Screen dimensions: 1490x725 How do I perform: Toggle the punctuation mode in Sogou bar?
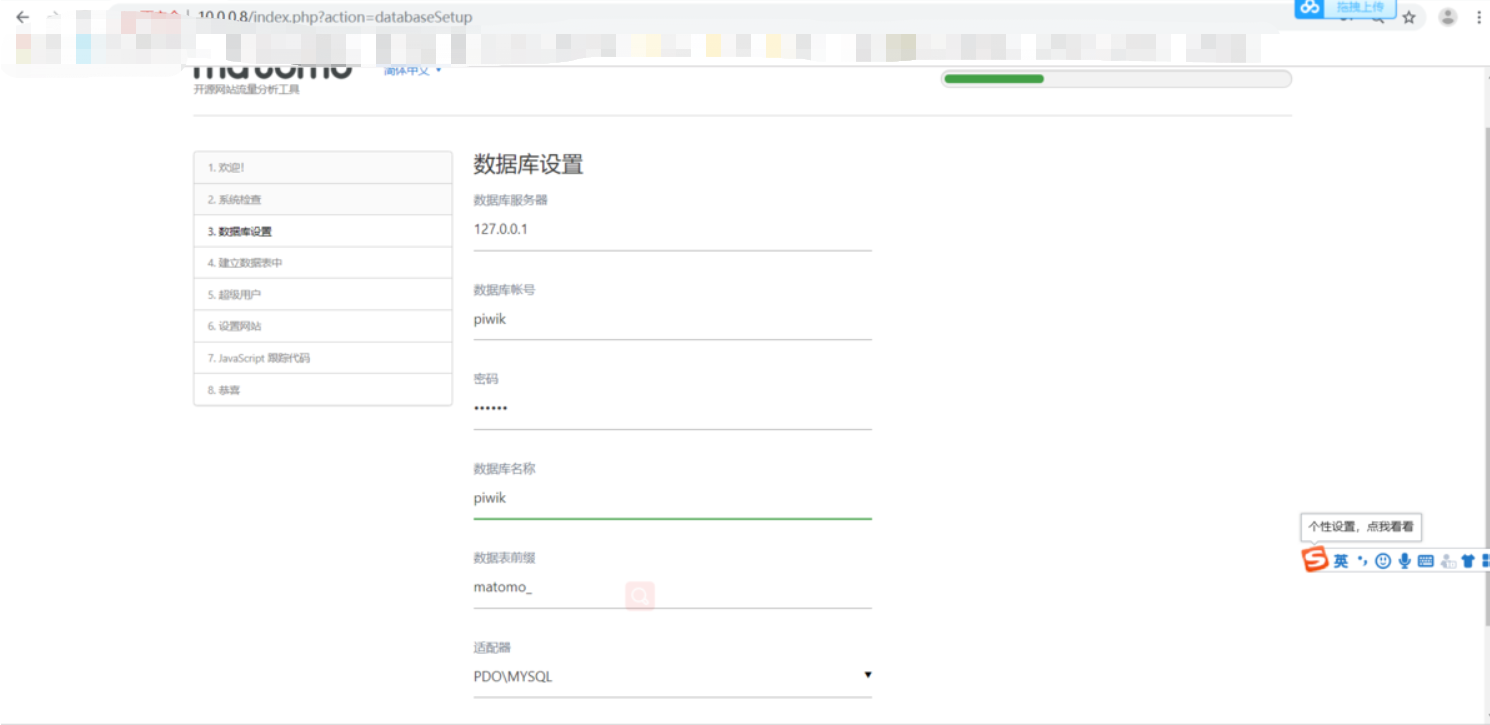[x=1362, y=561]
